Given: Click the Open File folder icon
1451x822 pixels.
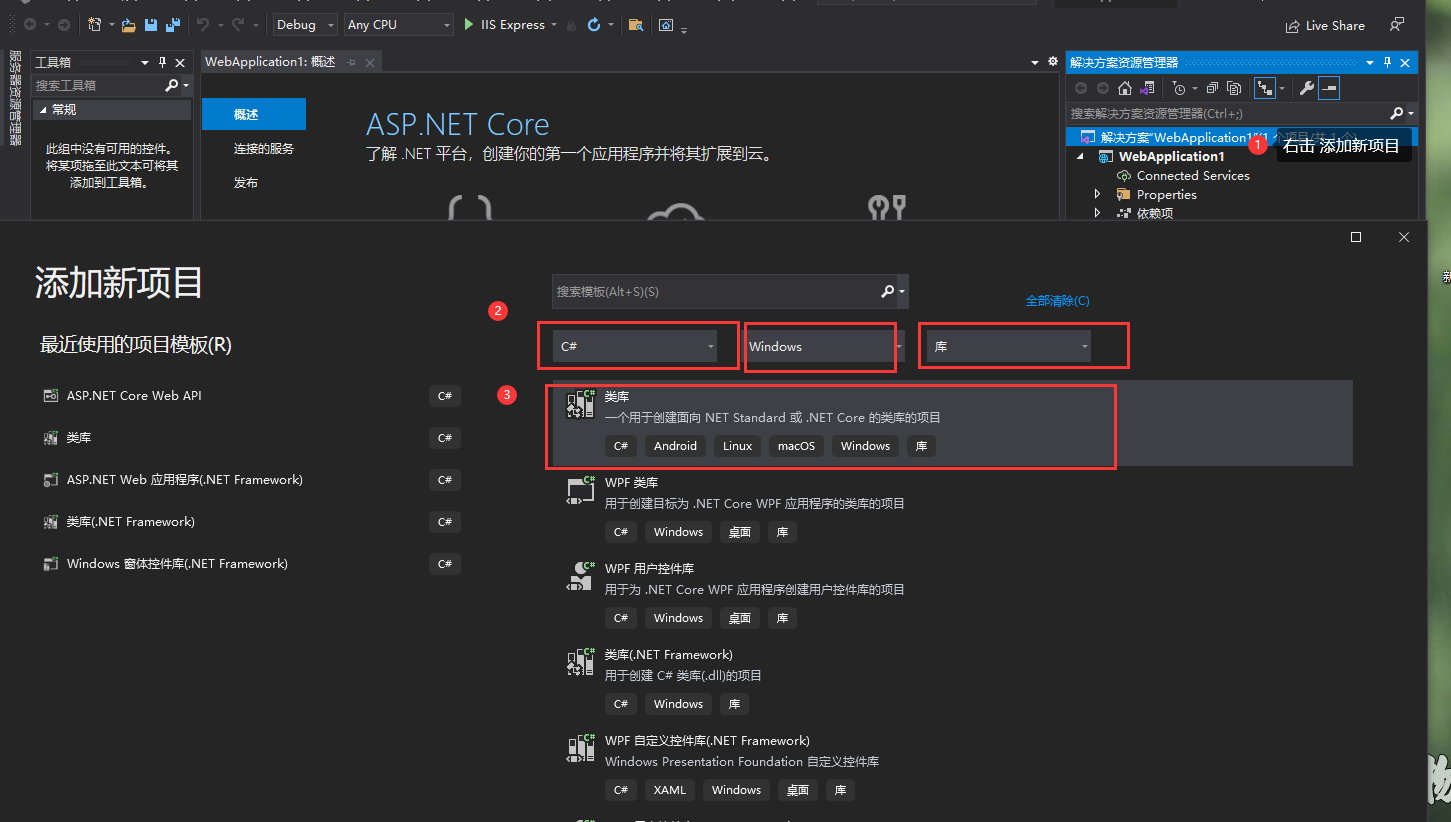Looking at the screenshot, I should pyautogui.click(x=128, y=25).
